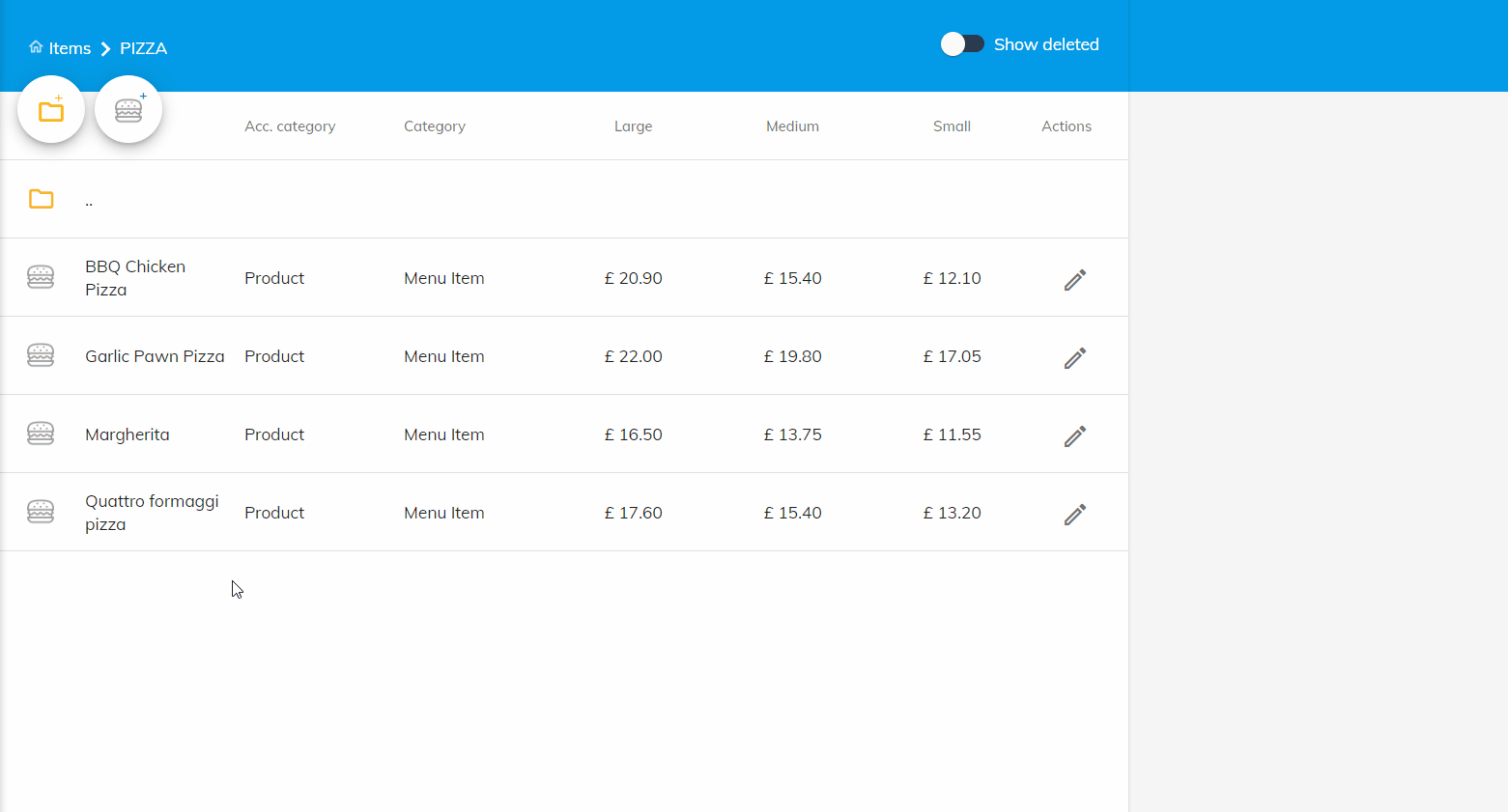The width and height of the screenshot is (1508, 812).
Task: Click the PIZZA breadcrumb entry
Action: (x=143, y=48)
